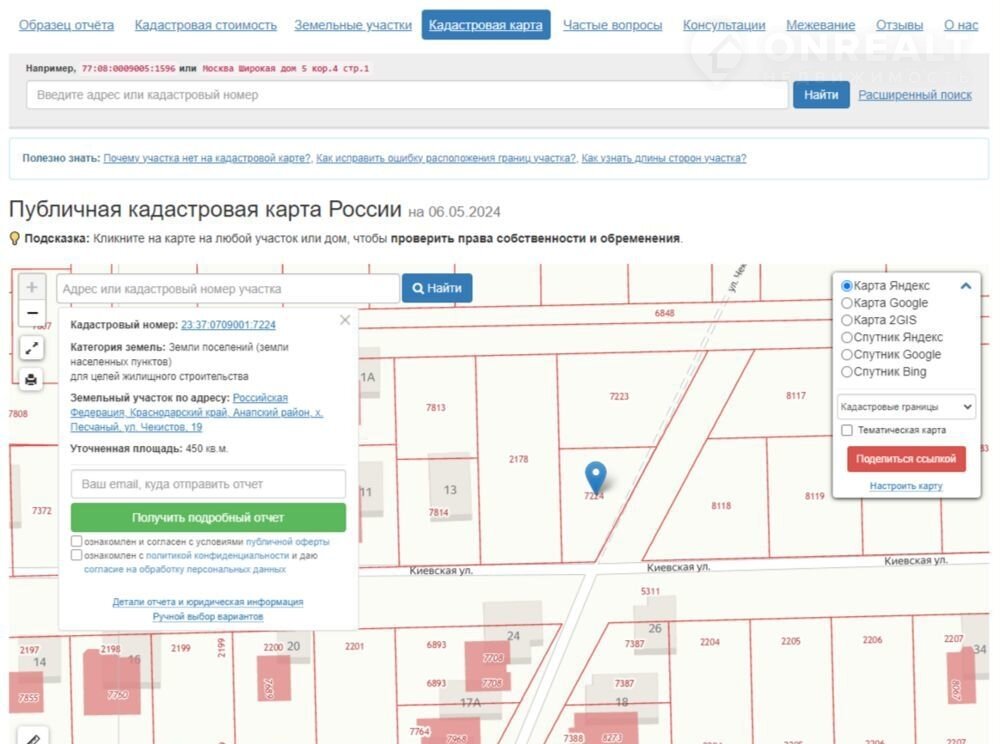Screen dimensions: 1000x744
Task: Zoom out the map with minus icon
Action: pyautogui.click(x=32, y=313)
